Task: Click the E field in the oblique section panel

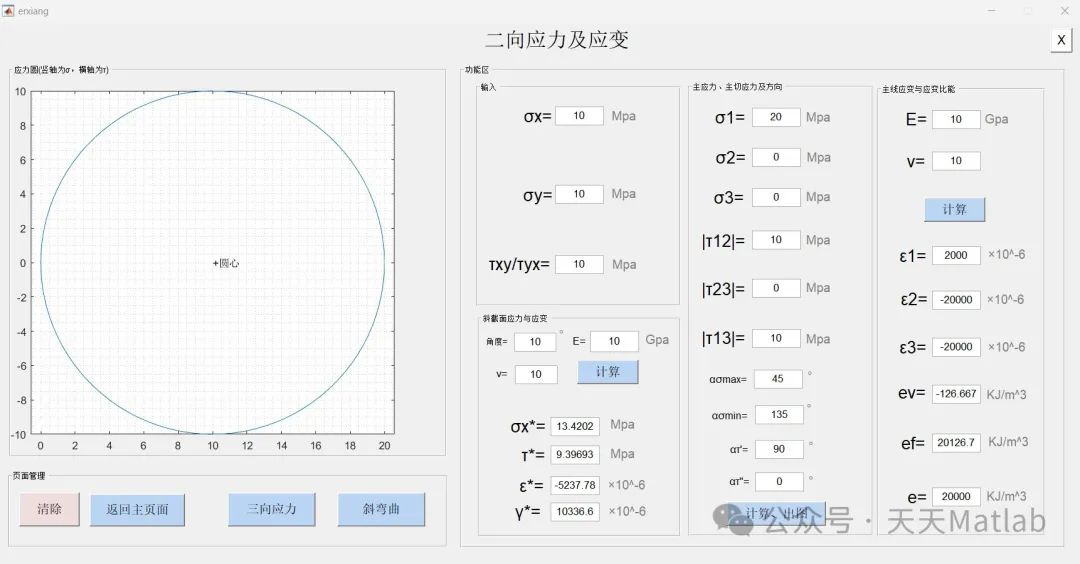Action: (x=614, y=341)
